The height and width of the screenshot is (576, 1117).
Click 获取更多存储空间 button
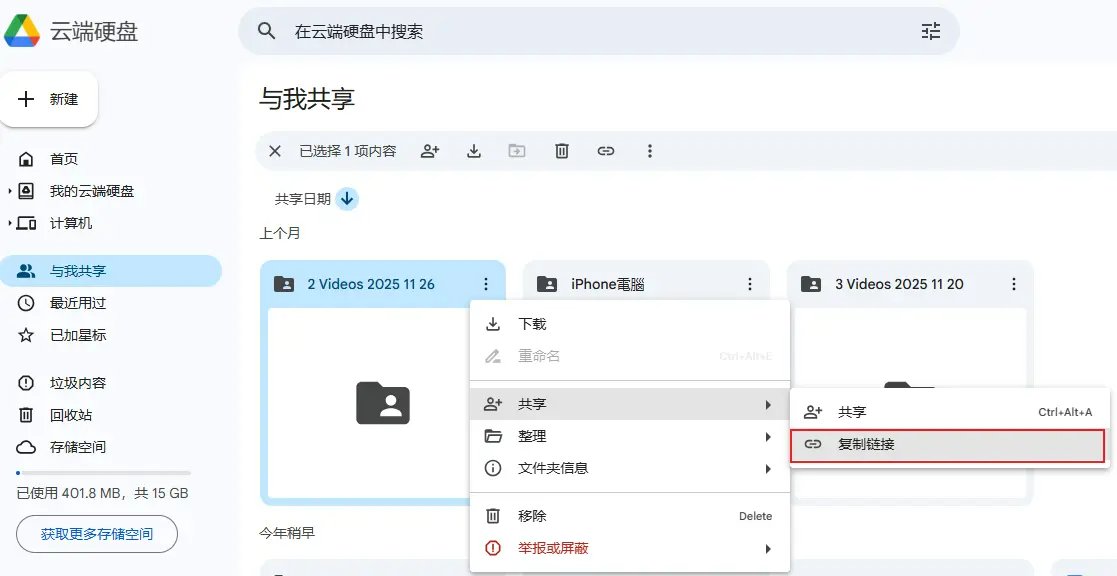click(97, 534)
